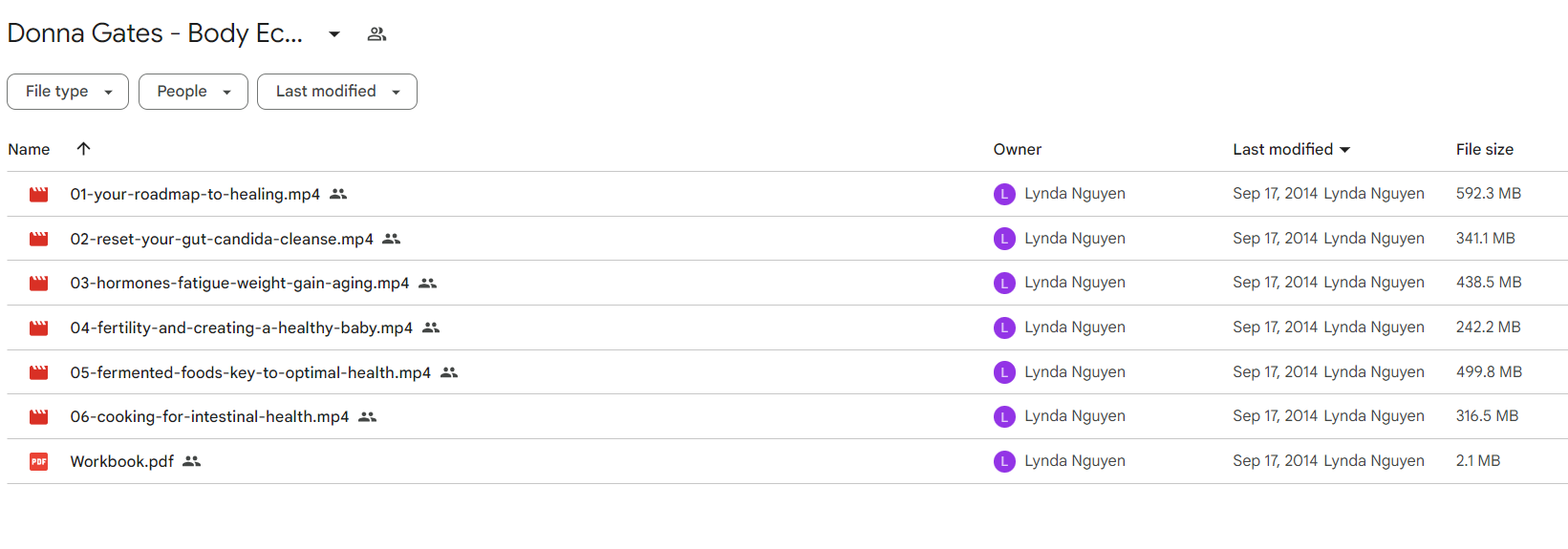Open the File type filter dropdown
1568x549 pixels.
coord(68,92)
